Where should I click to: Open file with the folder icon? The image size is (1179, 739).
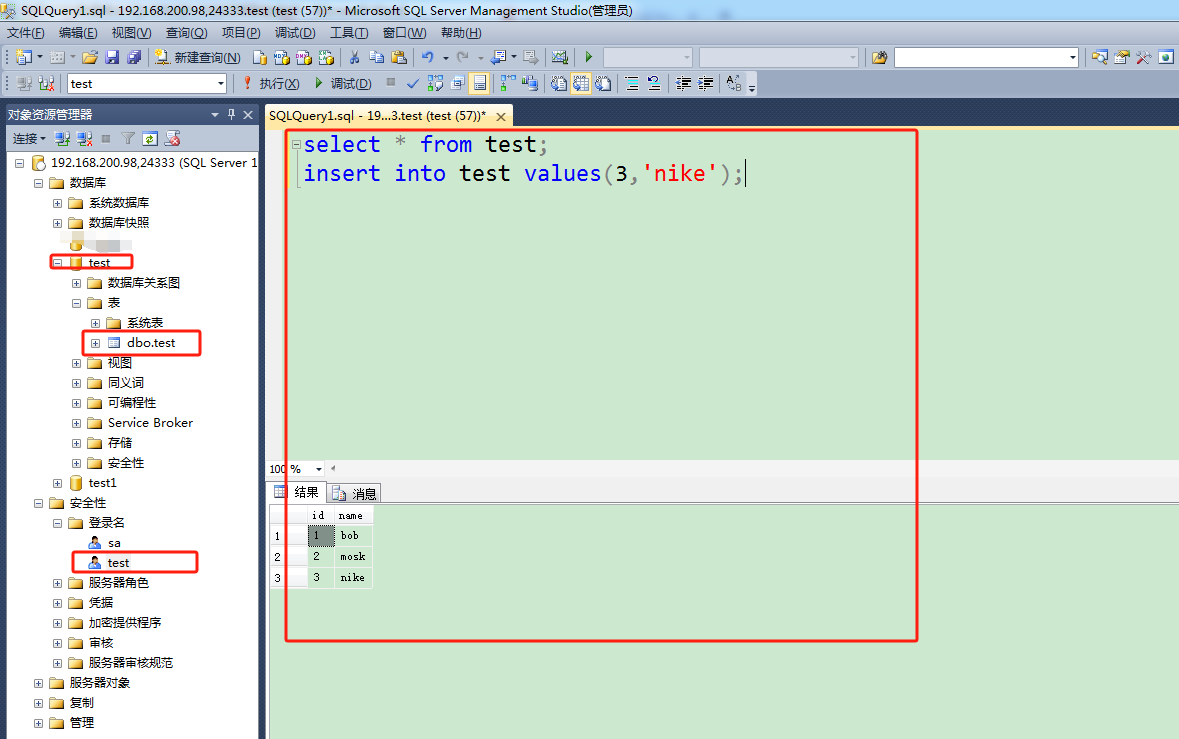tap(90, 57)
